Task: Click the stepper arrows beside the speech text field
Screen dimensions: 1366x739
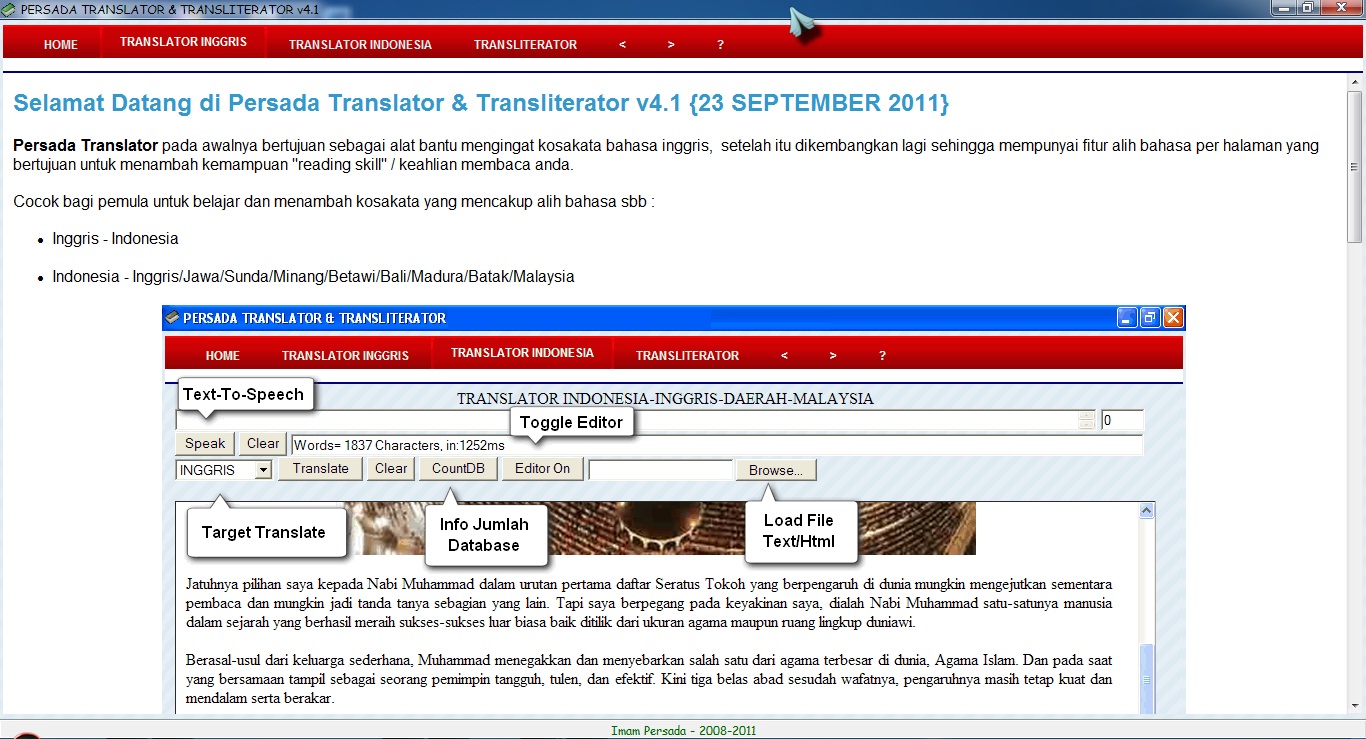Action: (x=1087, y=421)
